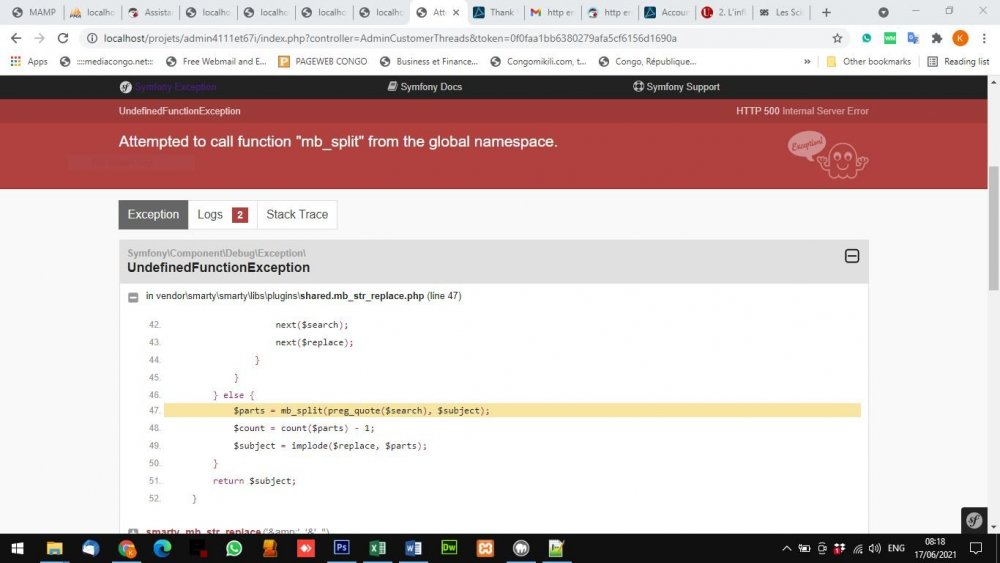
Task: Switch to the MAMP browser tab
Action: (34, 12)
